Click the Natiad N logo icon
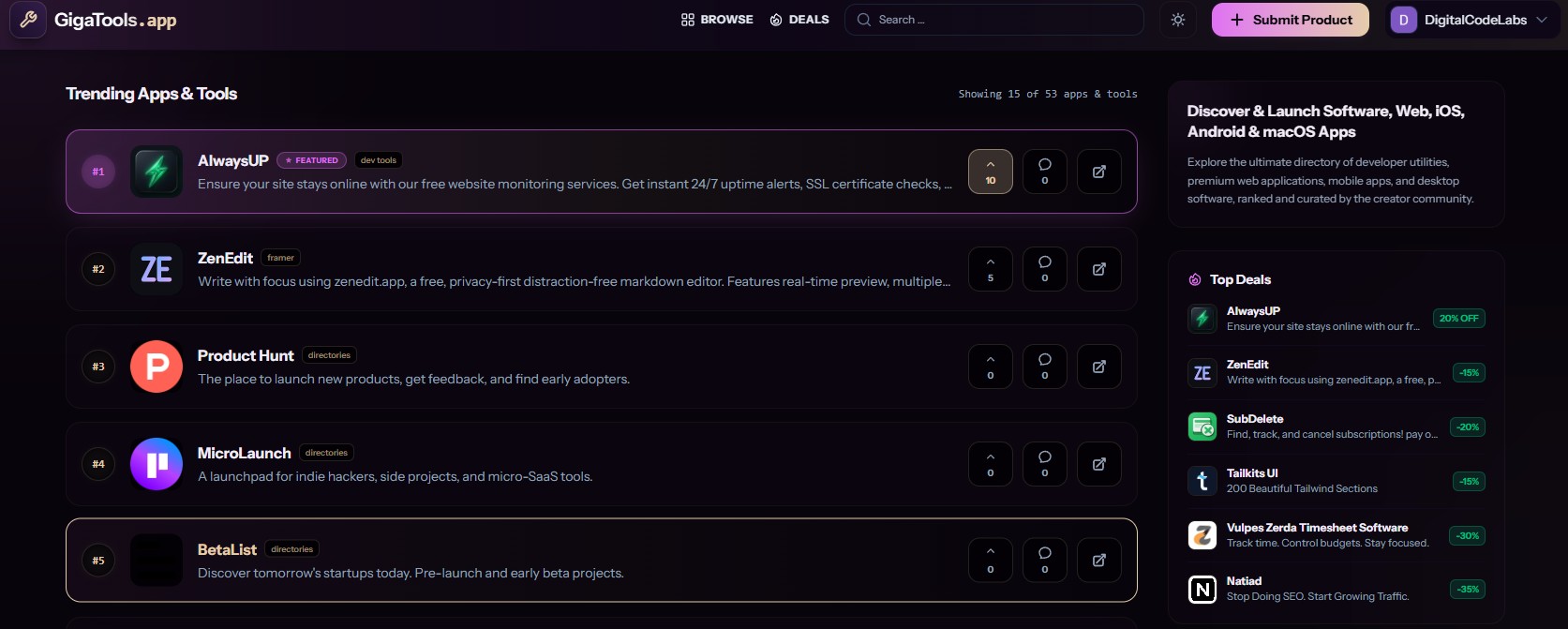 pos(1202,589)
